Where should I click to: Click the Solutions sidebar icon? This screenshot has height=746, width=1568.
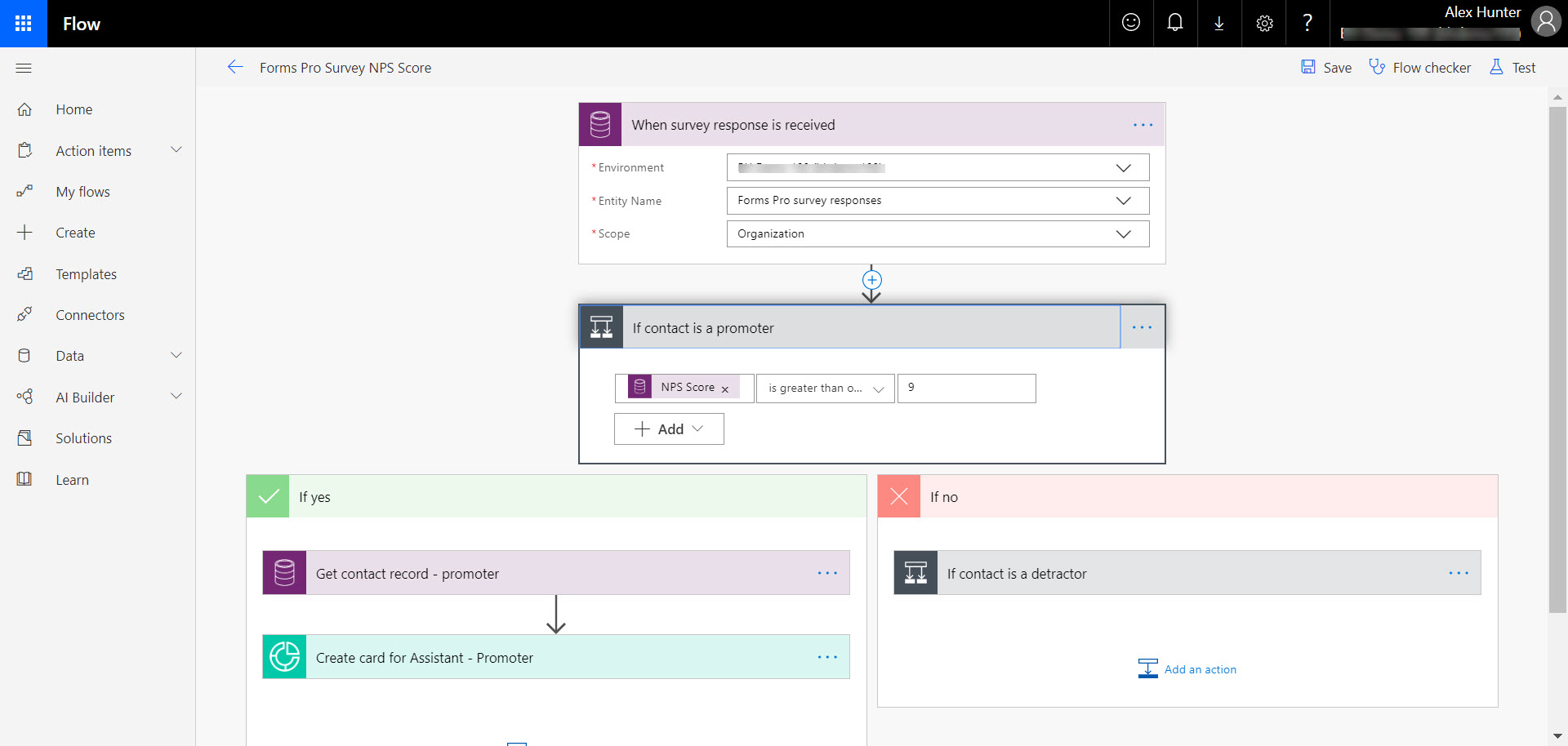[24, 438]
